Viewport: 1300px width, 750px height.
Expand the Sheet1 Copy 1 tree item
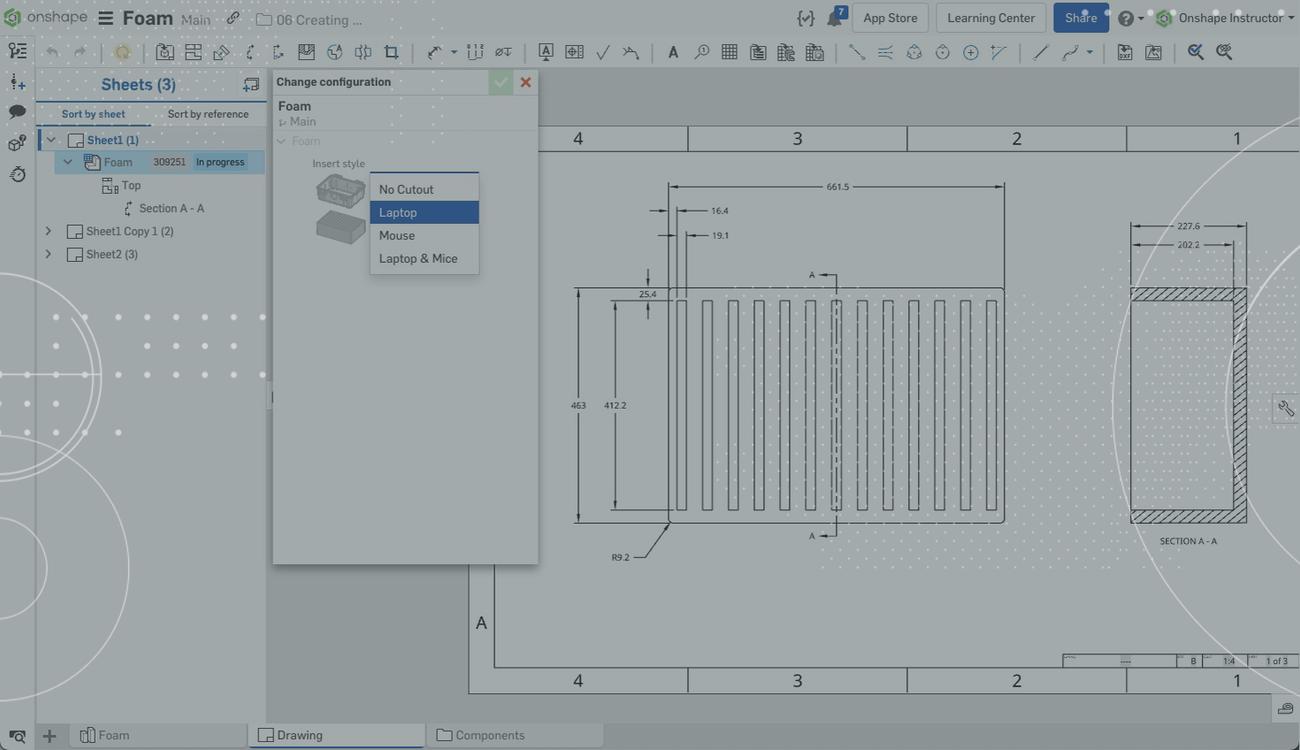click(47, 230)
